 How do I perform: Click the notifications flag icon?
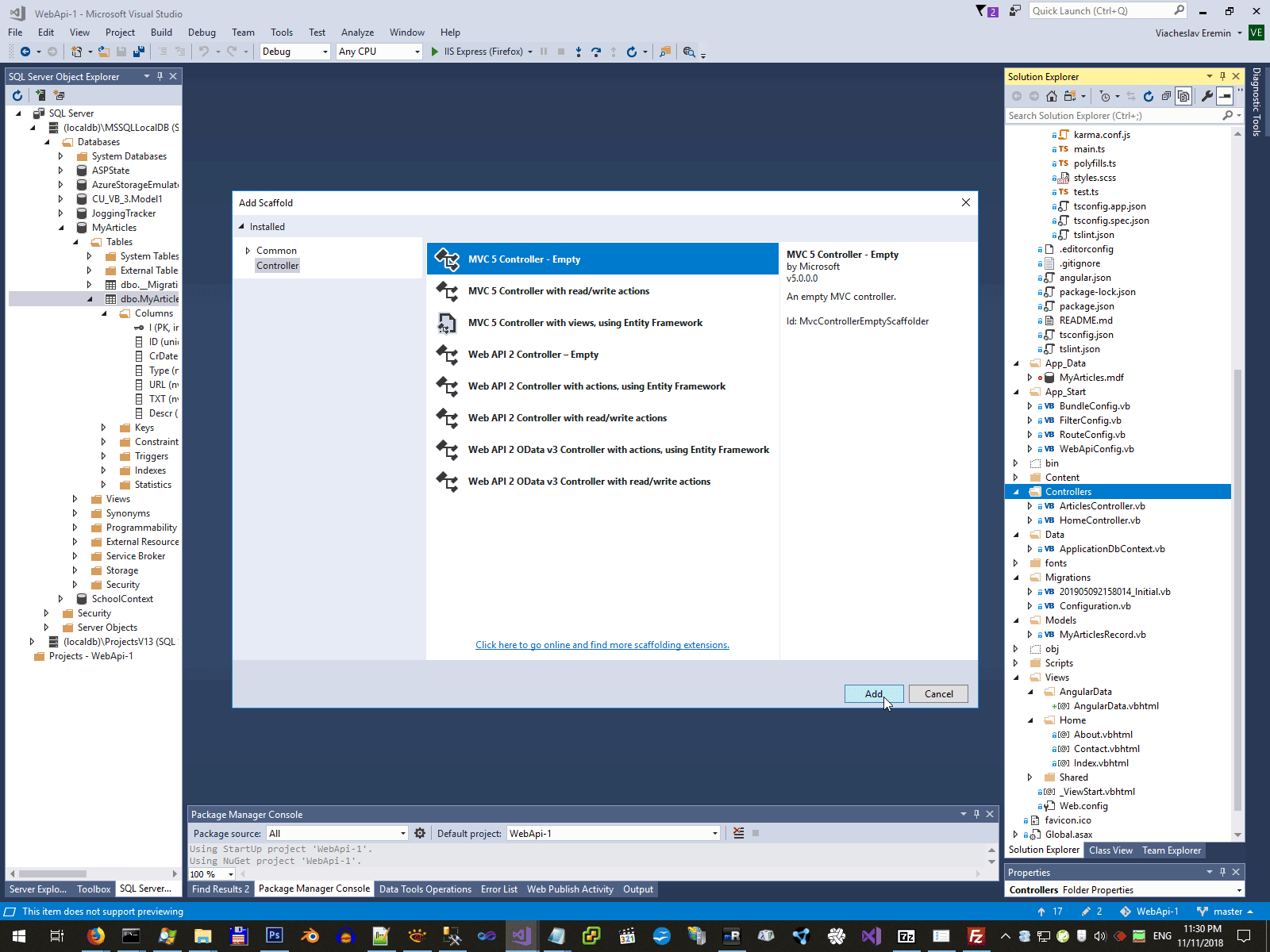point(981,11)
